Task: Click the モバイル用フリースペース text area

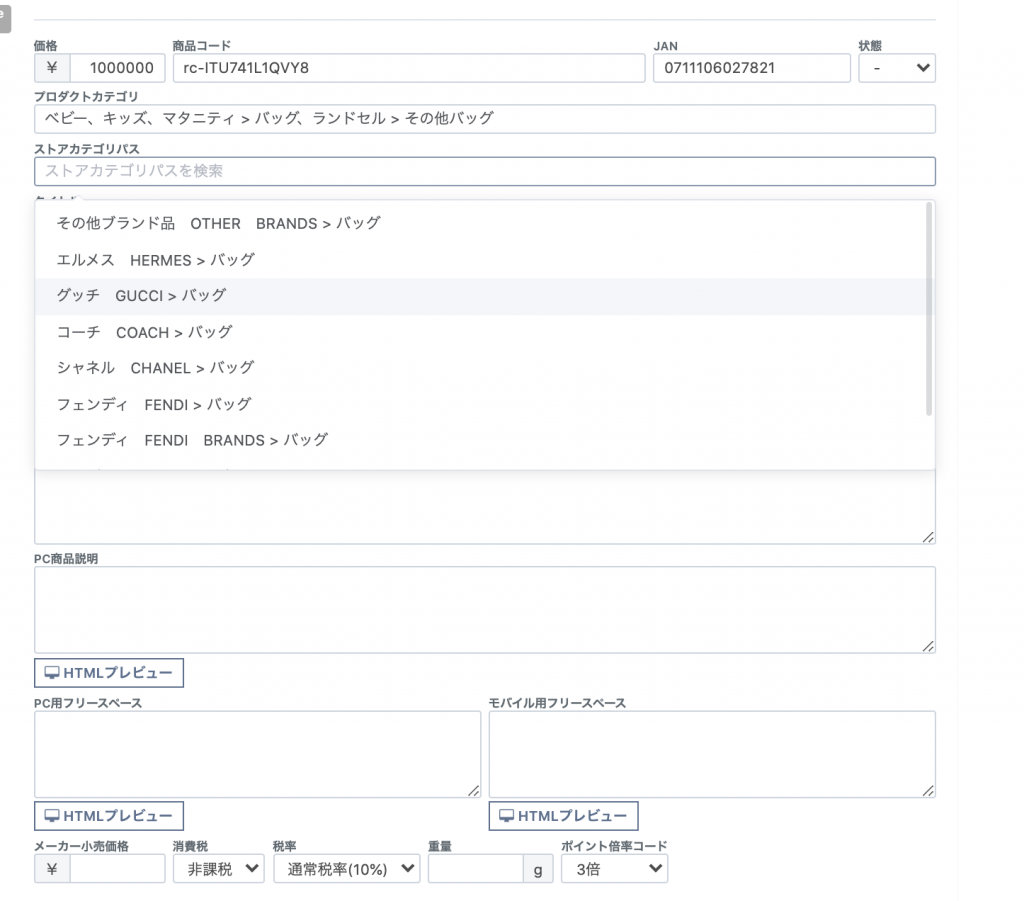Action: pos(712,754)
